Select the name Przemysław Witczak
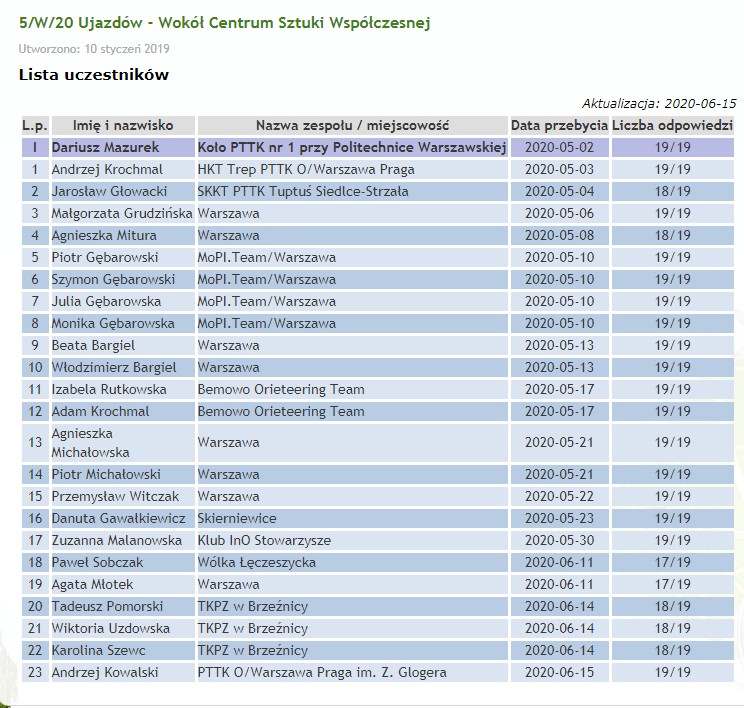This screenshot has width=744, height=708. point(115,496)
